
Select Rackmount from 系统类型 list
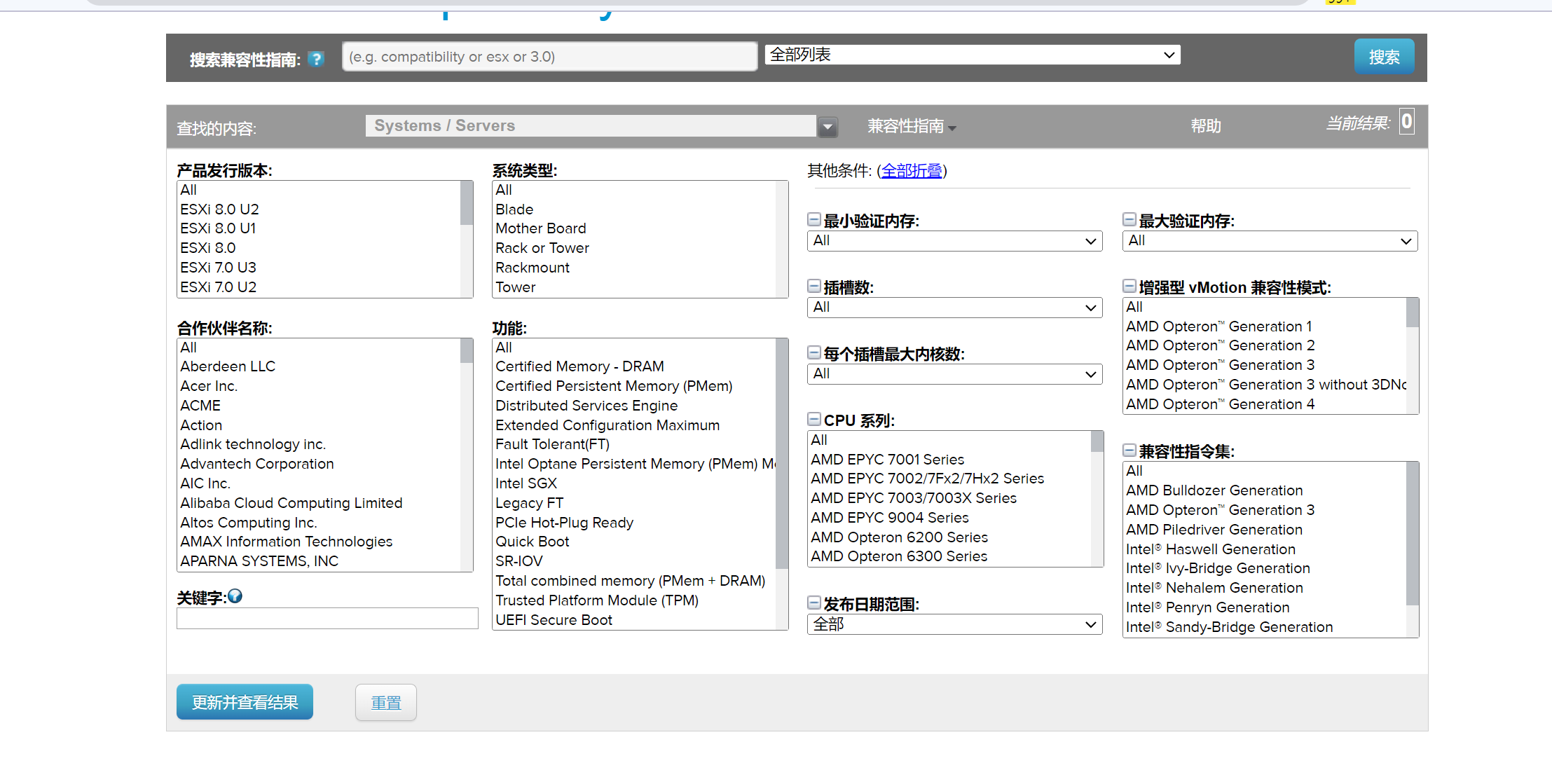[x=534, y=267]
